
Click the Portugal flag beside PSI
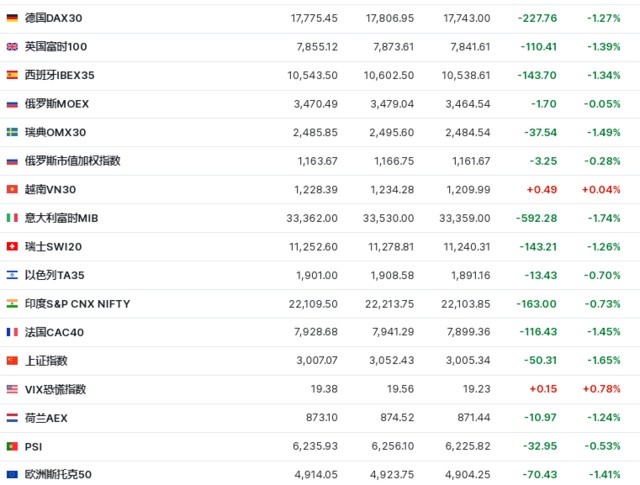click(x=12, y=446)
